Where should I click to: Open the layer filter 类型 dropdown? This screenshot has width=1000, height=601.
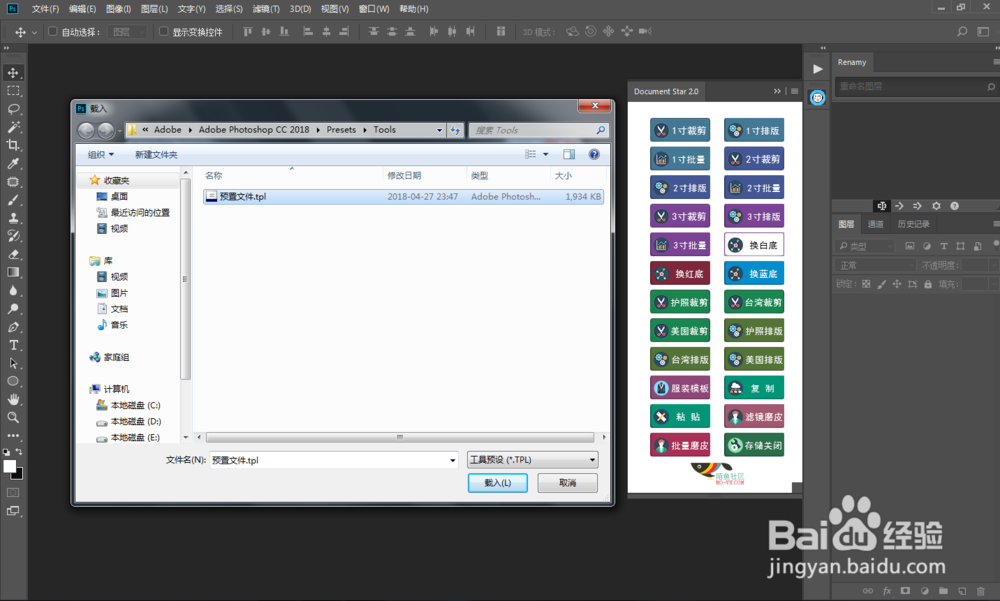[x=866, y=246]
